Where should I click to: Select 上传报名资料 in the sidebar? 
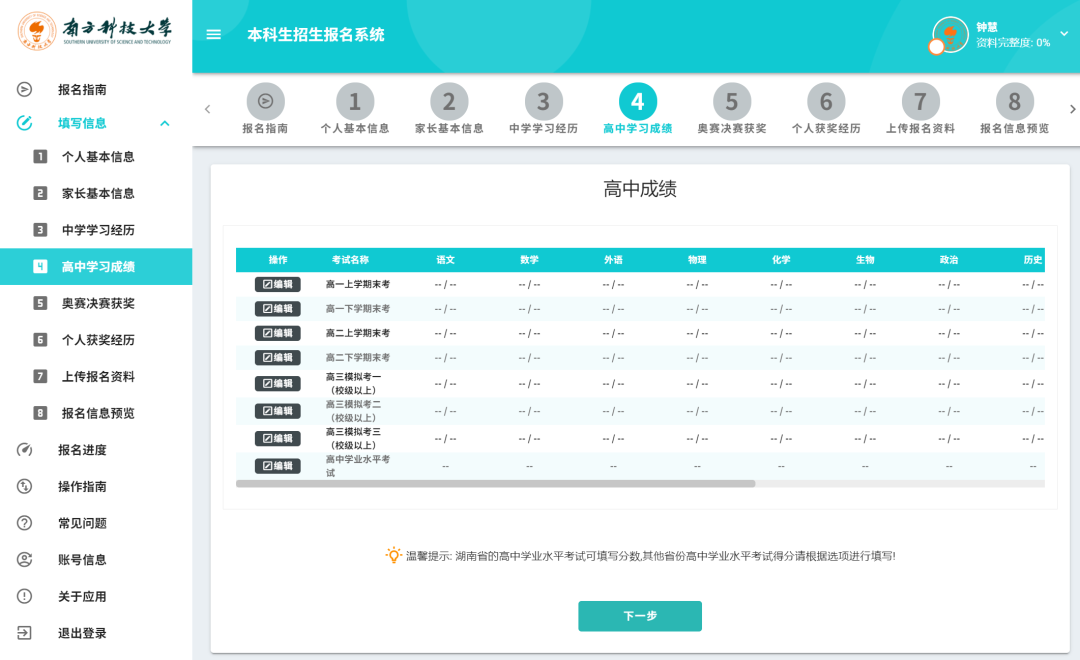coord(98,377)
